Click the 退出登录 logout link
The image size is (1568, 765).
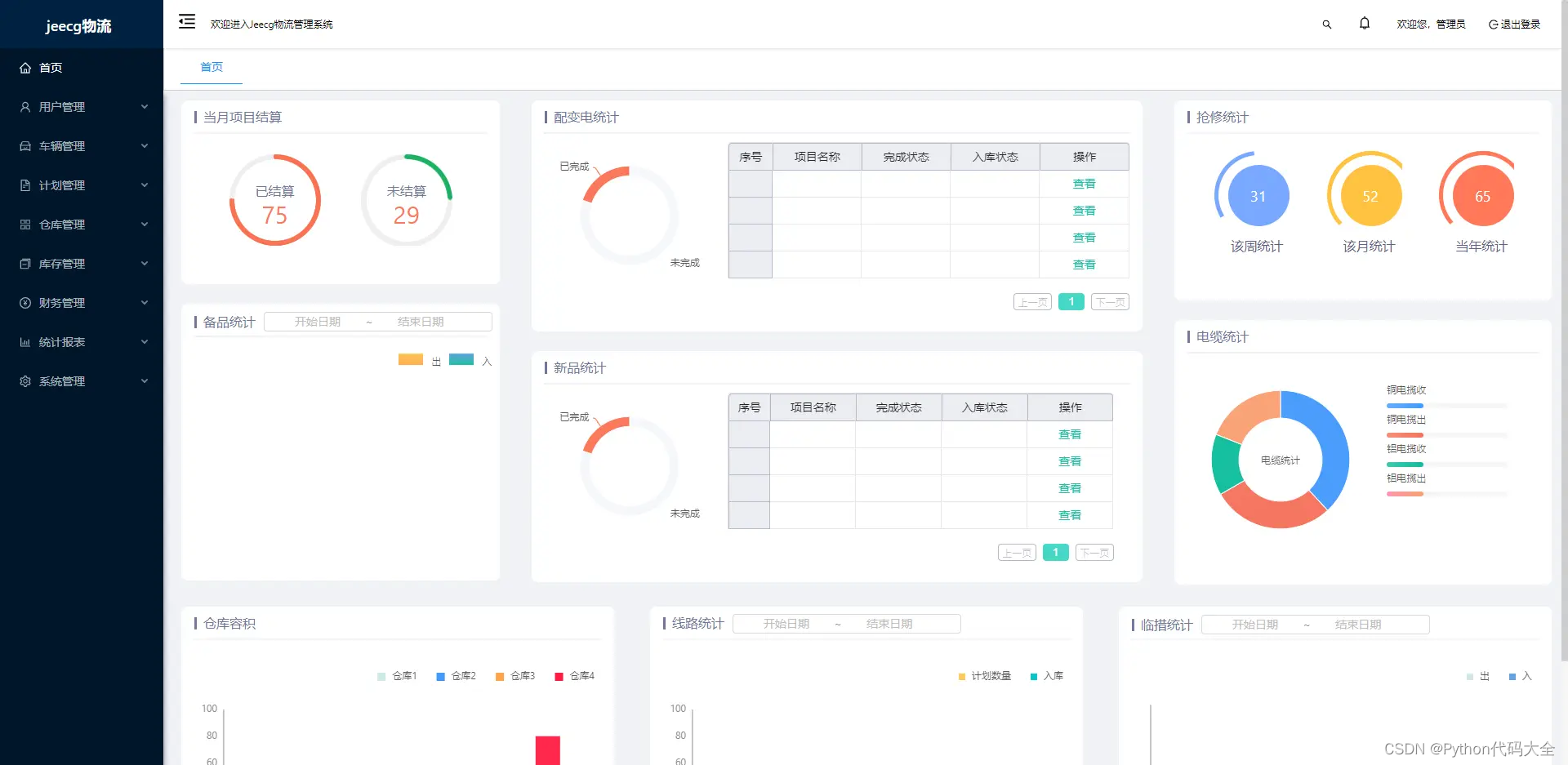(1514, 24)
